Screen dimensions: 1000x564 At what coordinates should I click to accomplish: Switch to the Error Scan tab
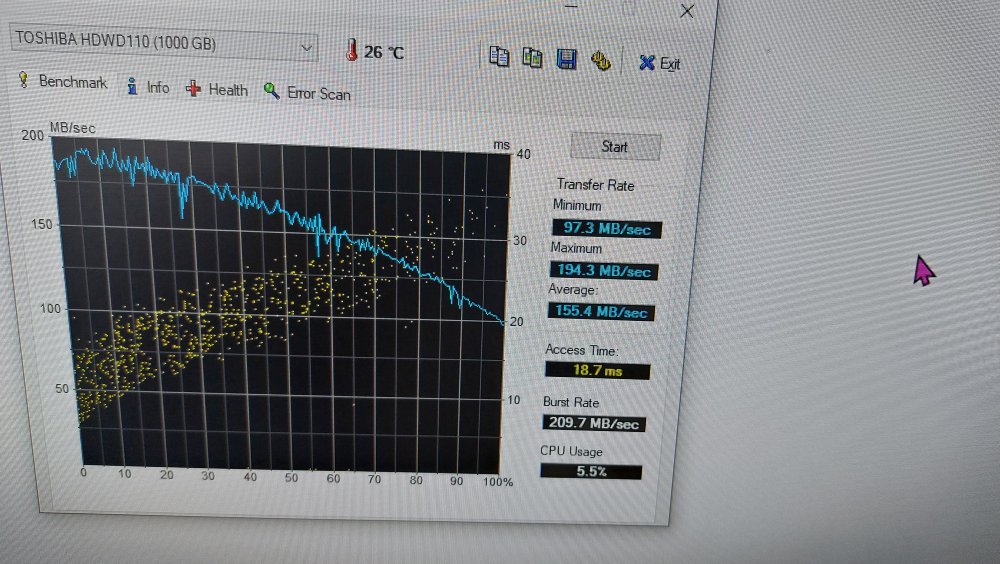click(307, 93)
